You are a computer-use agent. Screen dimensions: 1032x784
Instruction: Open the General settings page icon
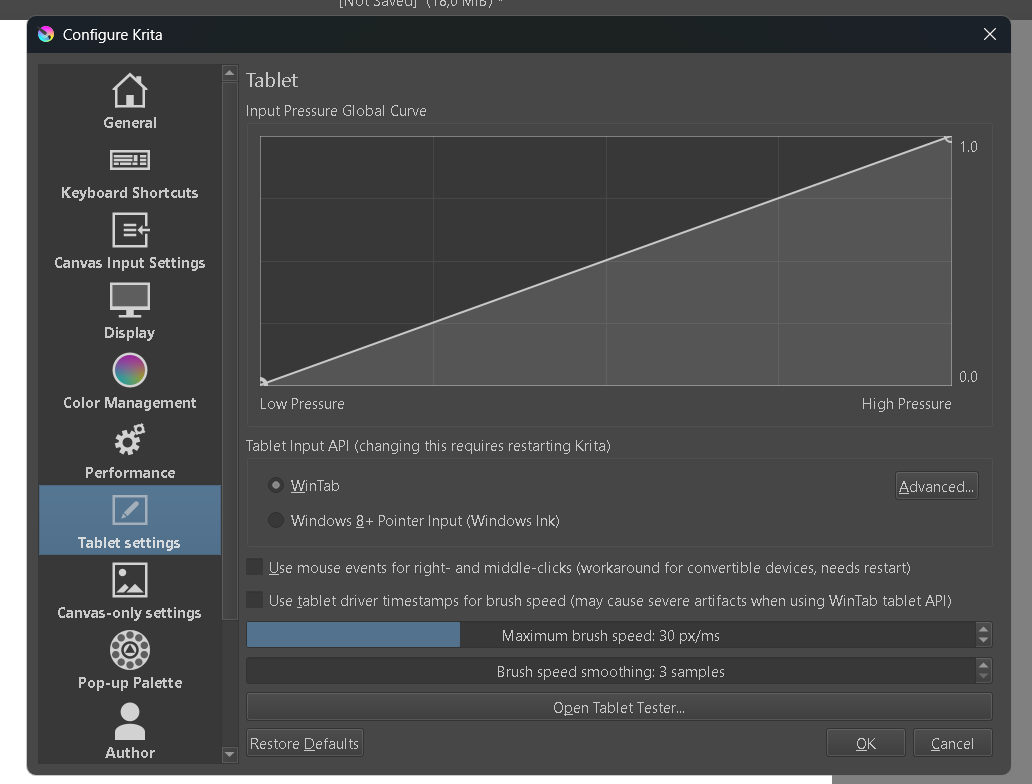pos(130,90)
